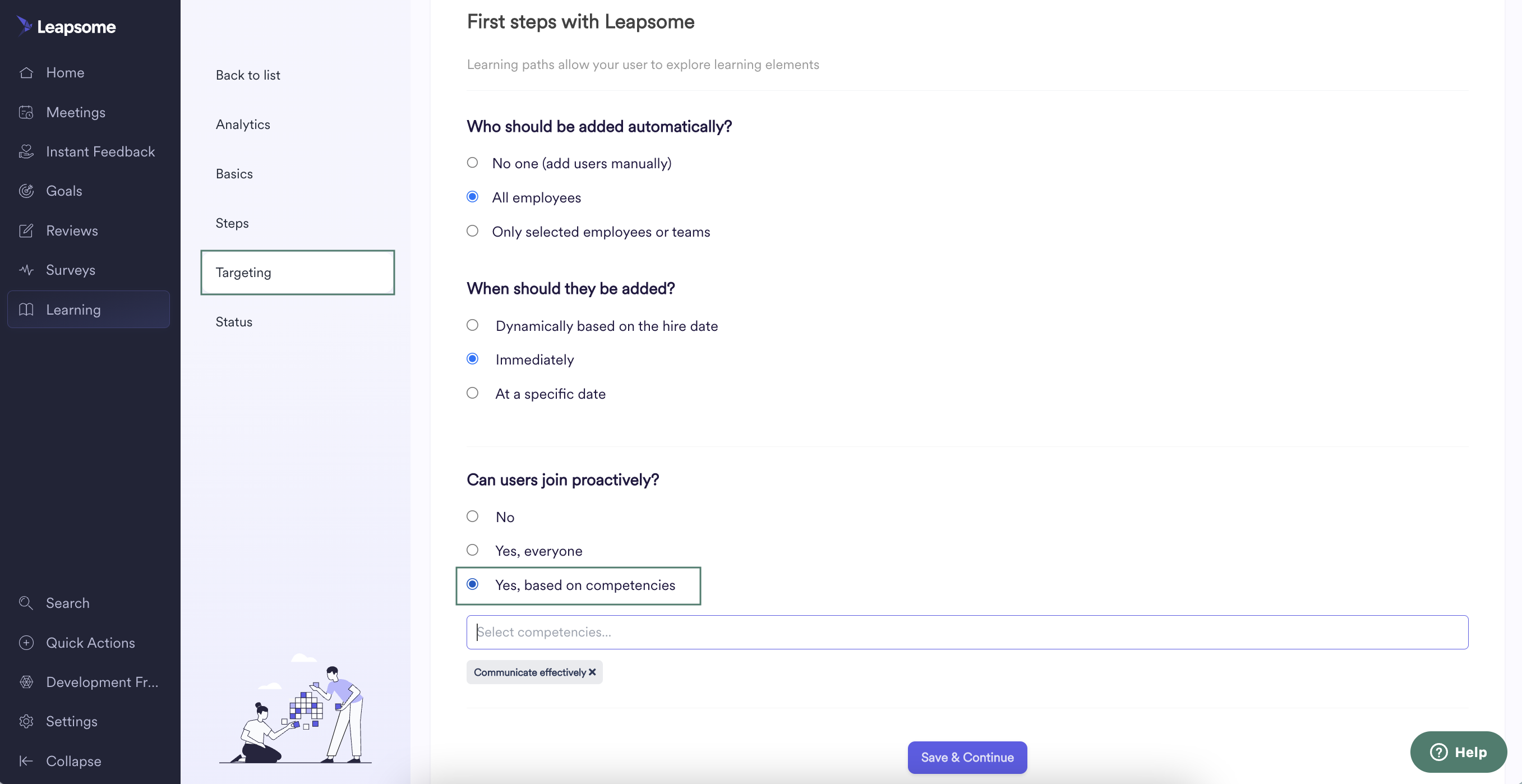Select Only selected employees or teams
Image resolution: width=1522 pixels, height=784 pixels.
(472, 231)
